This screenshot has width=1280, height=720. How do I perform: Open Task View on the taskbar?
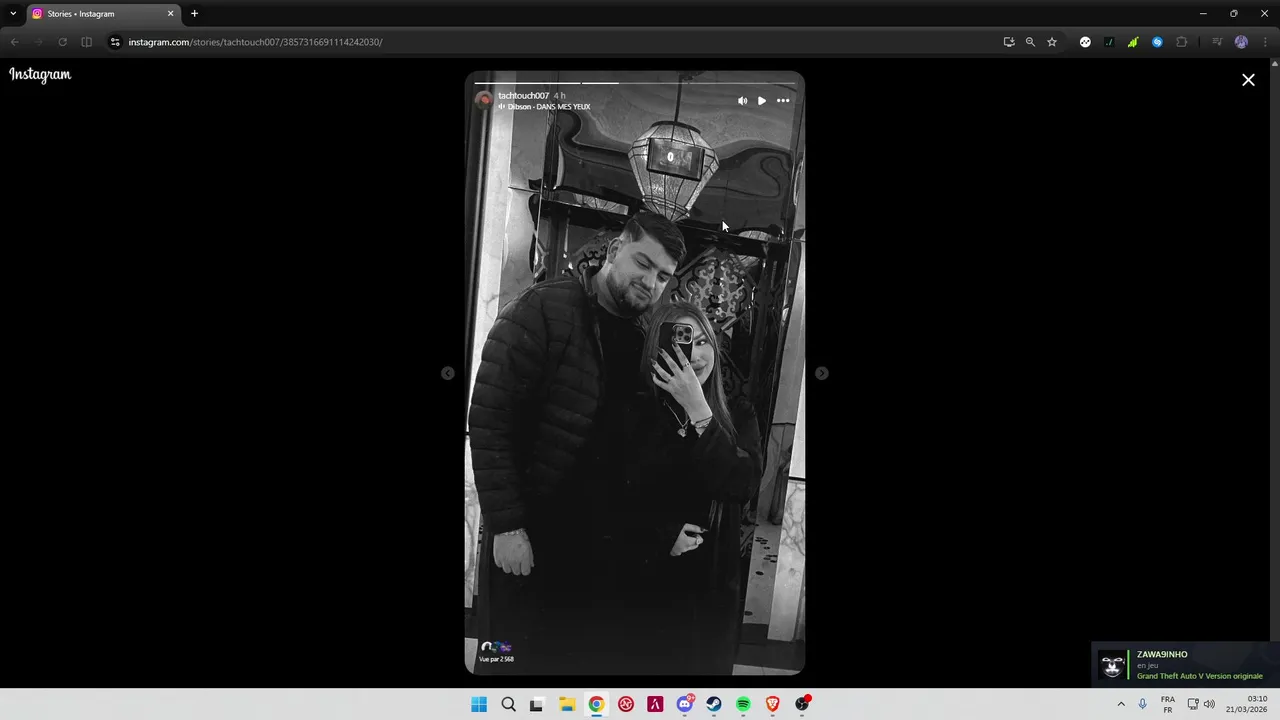(x=536, y=705)
